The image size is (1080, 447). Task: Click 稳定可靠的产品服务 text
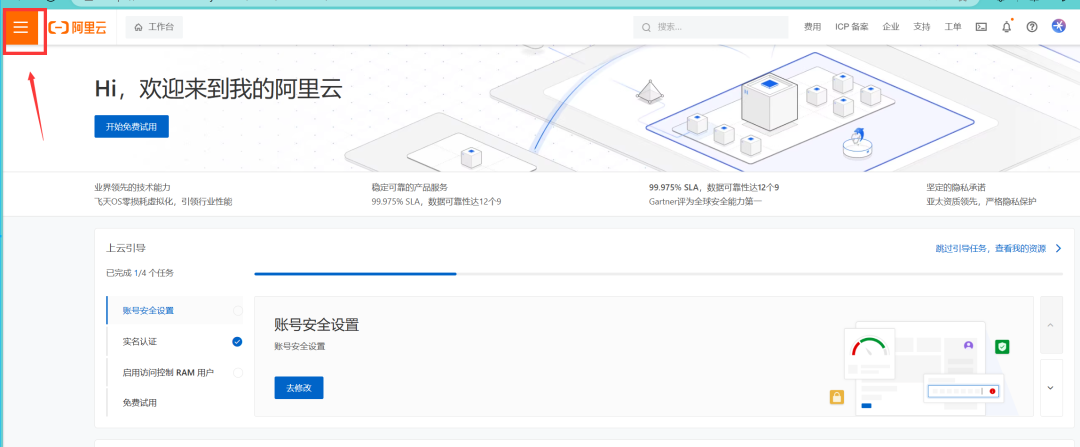coord(409,187)
